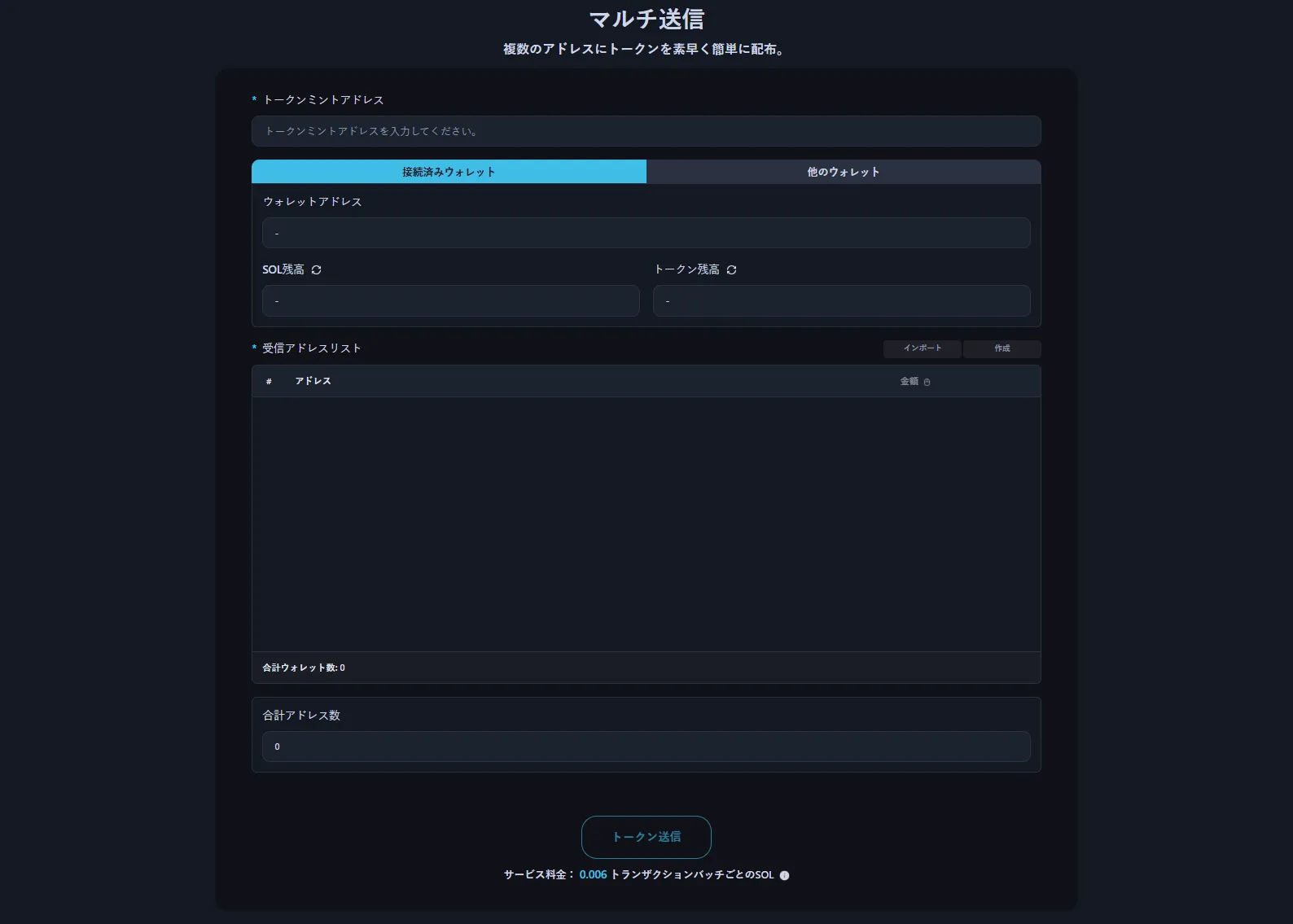Viewport: 1293px width, 924px height.
Task: Click the 作成 button
Action: click(1002, 348)
